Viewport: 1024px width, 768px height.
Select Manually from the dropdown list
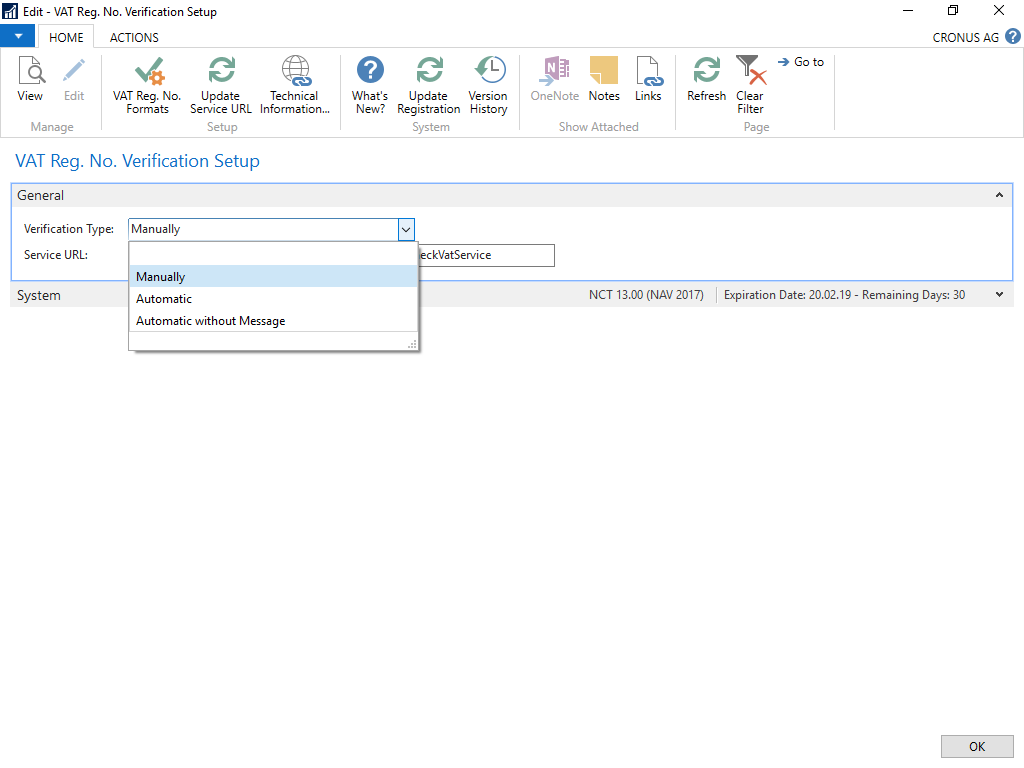click(x=273, y=277)
